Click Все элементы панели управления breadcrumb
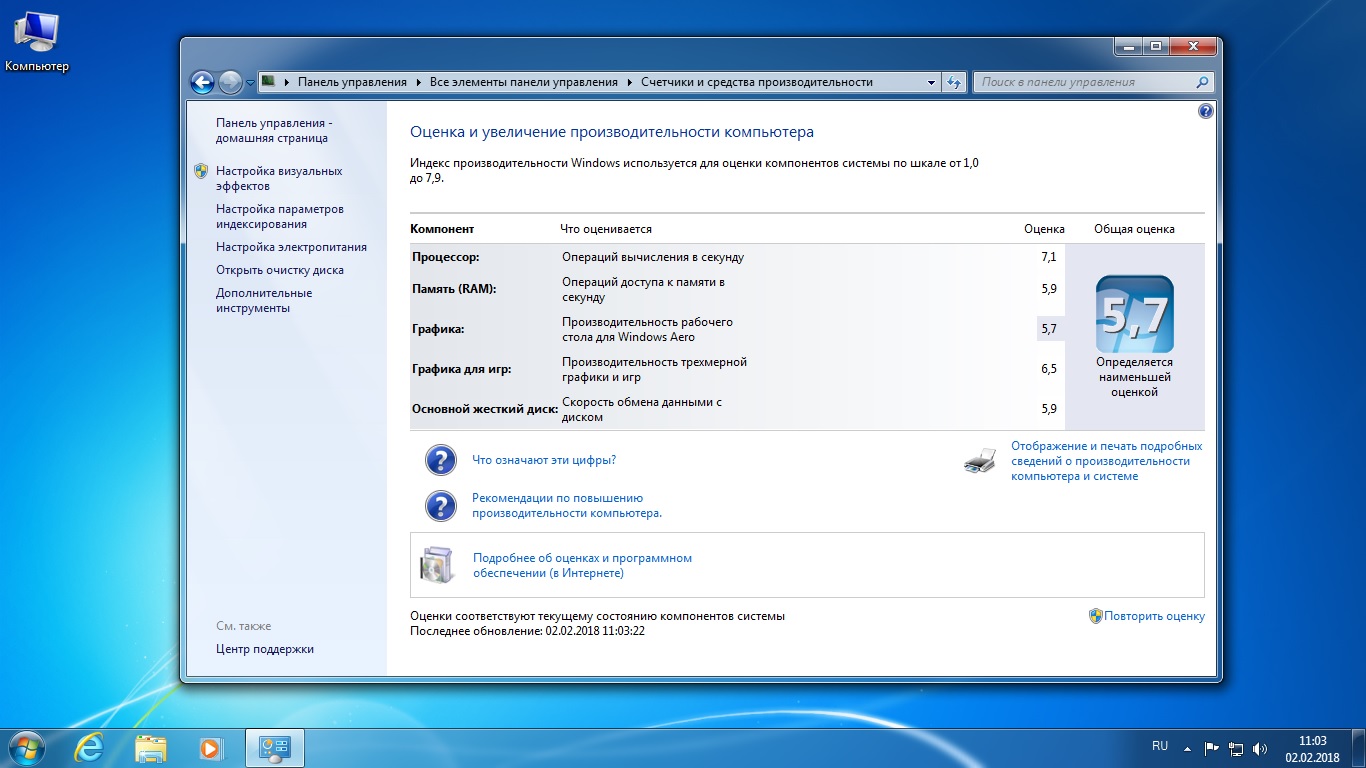The width and height of the screenshot is (1366, 768). point(523,83)
